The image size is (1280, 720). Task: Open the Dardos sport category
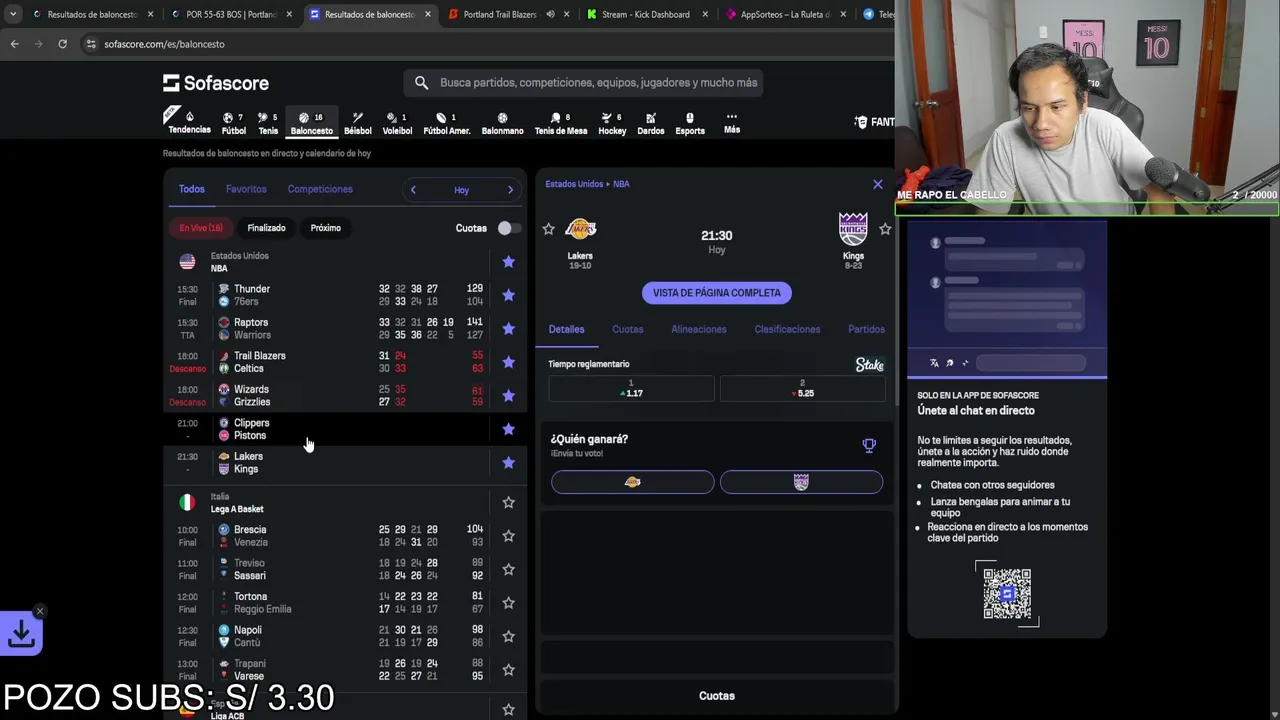pyautogui.click(x=651, y=123)
